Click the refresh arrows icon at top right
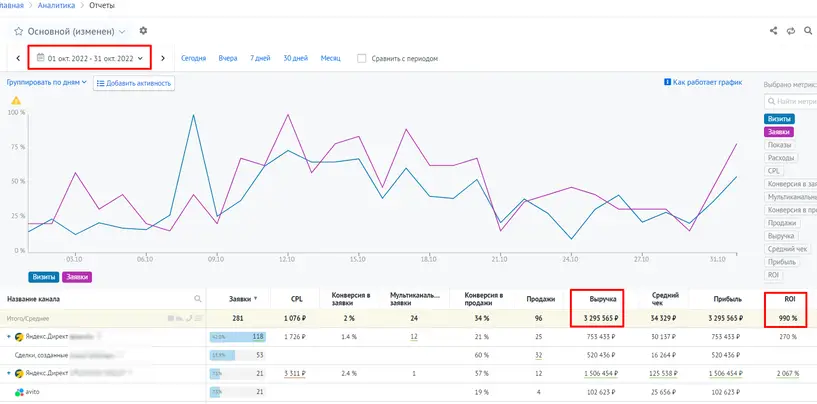 (x=791, y=31)
